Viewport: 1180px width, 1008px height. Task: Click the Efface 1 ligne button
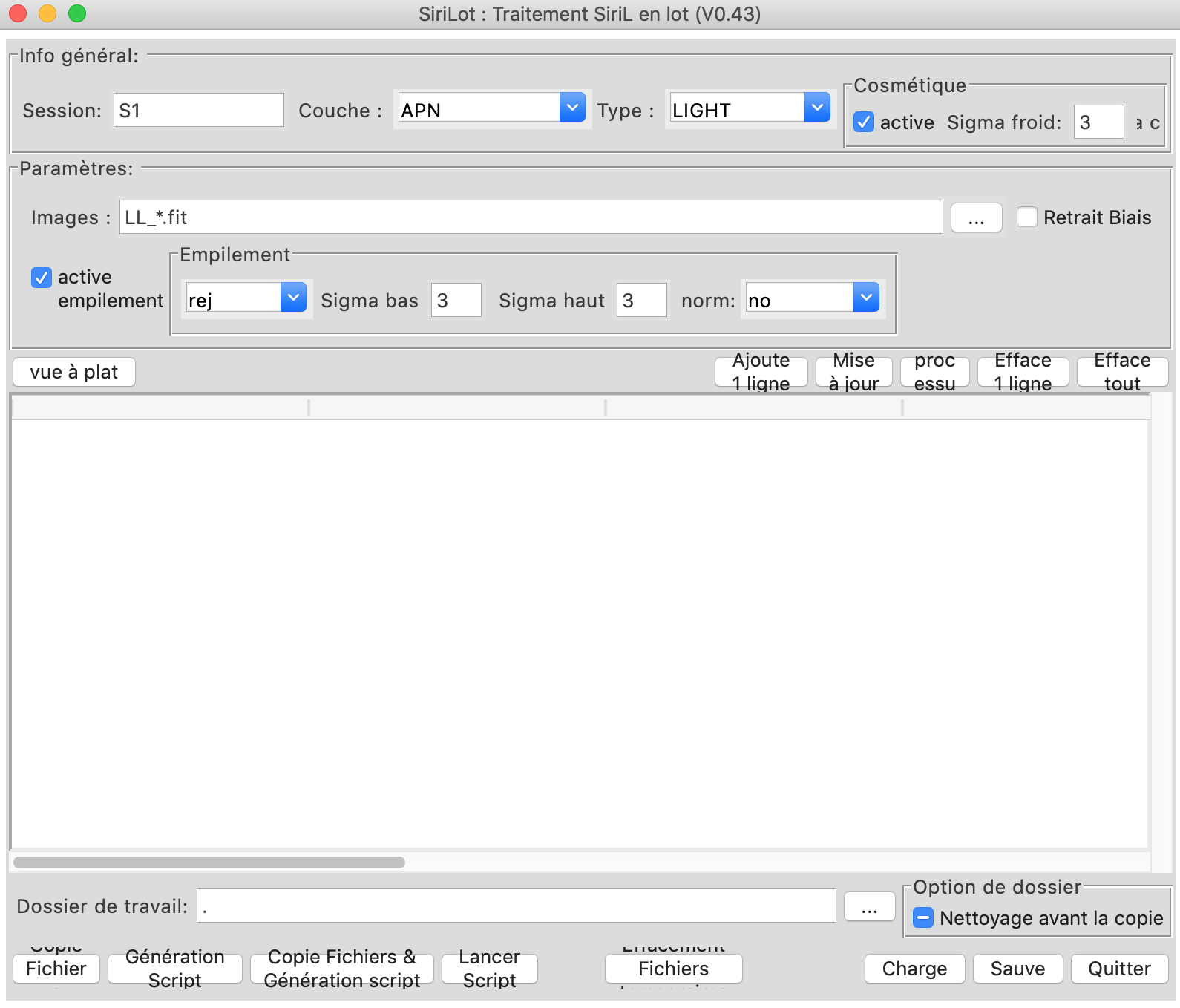tap(1023, 372)
